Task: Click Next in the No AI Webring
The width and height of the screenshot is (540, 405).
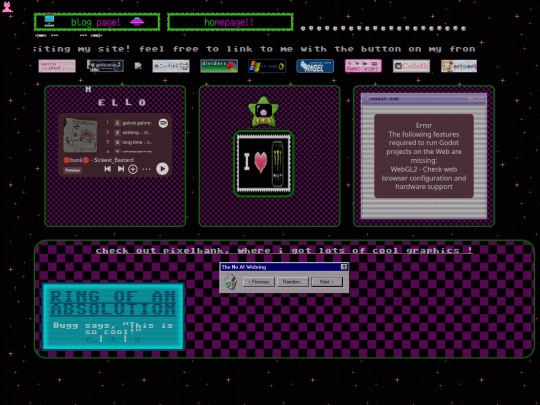Action: click(x=327, y=282)
